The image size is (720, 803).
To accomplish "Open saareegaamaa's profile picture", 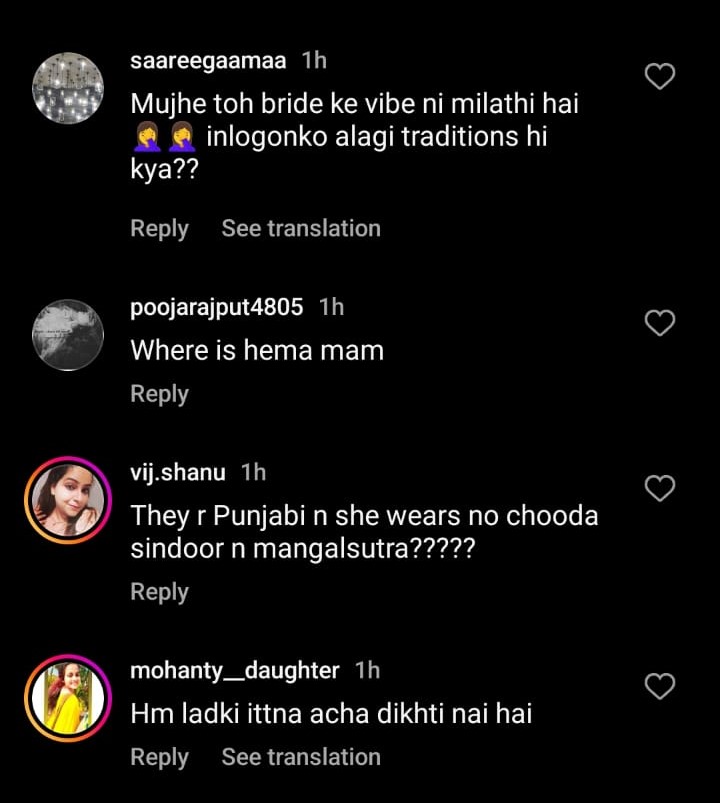I will click(x=68, y=88).
